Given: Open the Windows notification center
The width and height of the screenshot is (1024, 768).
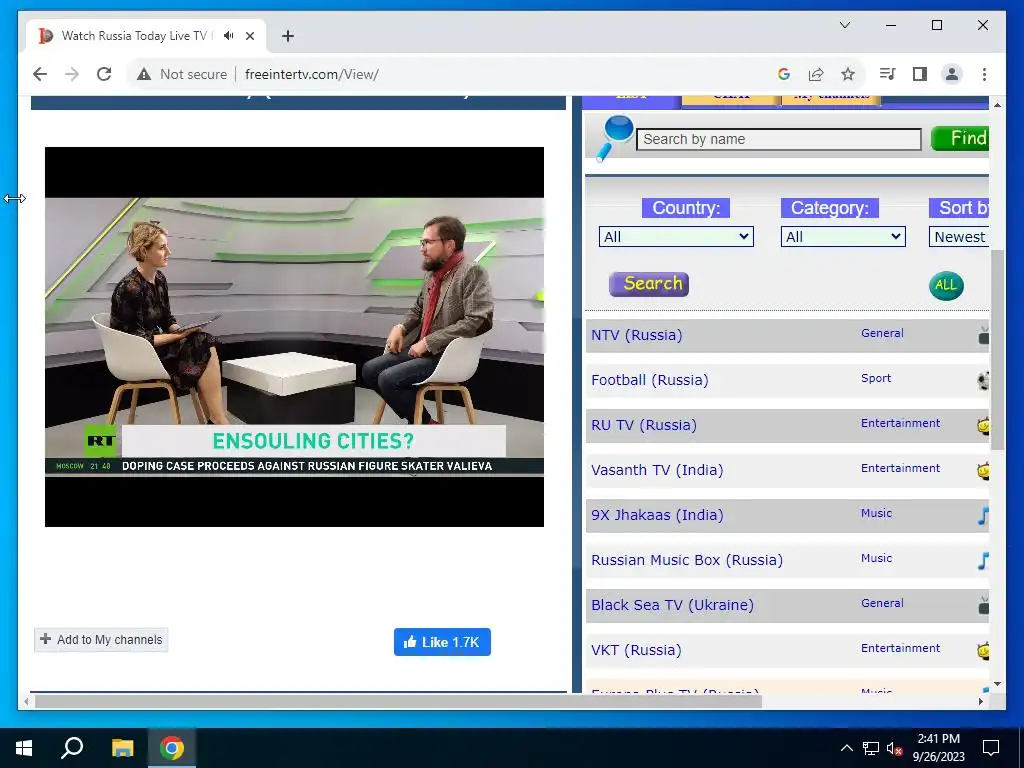Looking at the screenshot, I should pos(991,748).
